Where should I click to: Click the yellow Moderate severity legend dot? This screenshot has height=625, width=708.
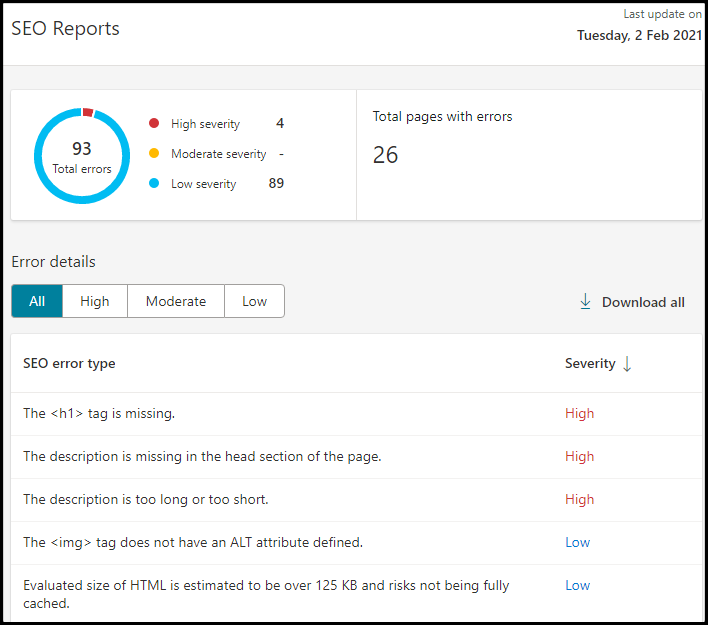[x=154, y=154]
